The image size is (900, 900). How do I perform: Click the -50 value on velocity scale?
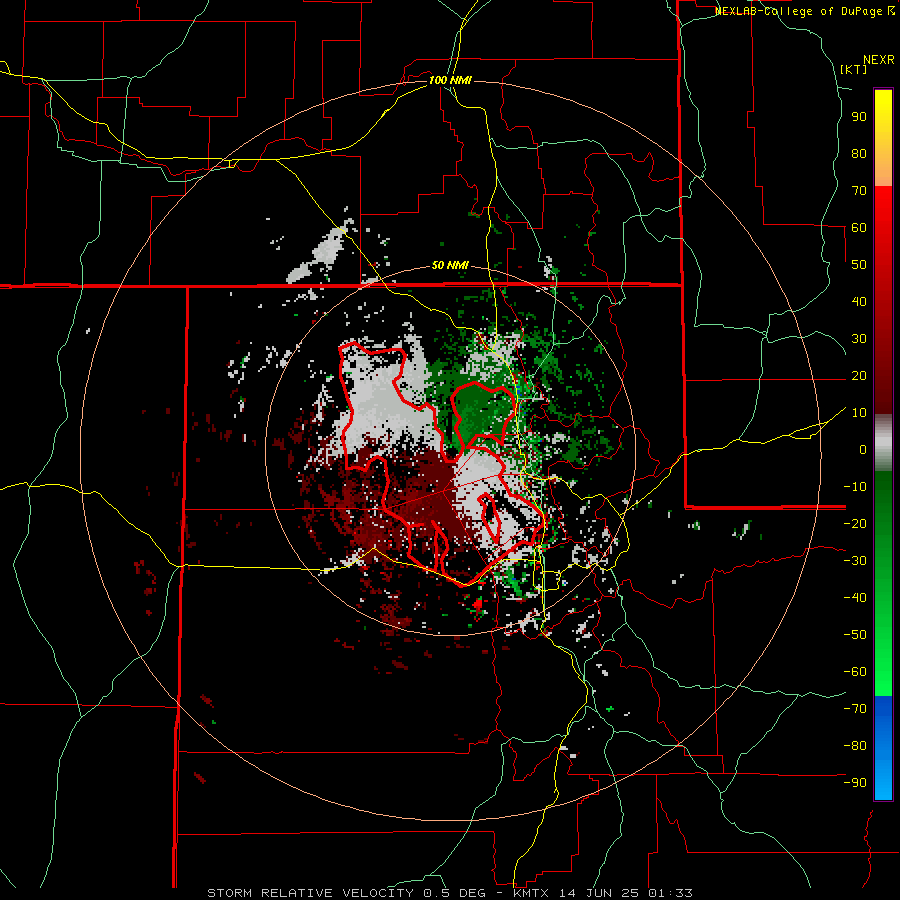click(x=855, y=635)
